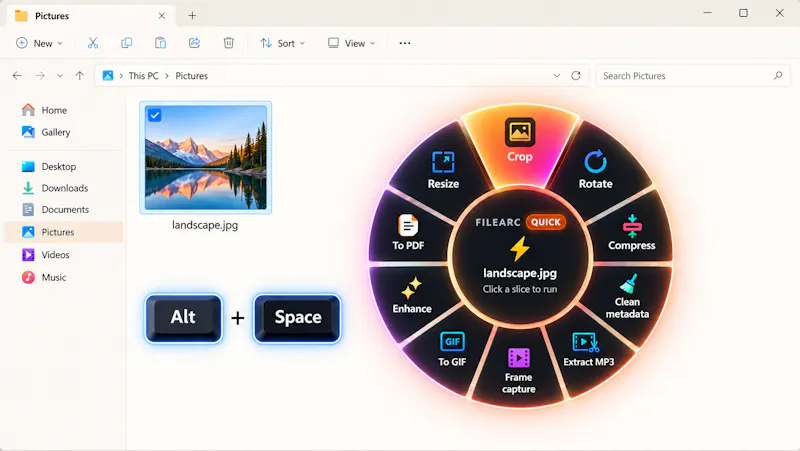This screenshot has width=800, height=451.
Task: Expand chevron between This PC and Pictures
Action: pyautogui.click(x=167, y=76)
